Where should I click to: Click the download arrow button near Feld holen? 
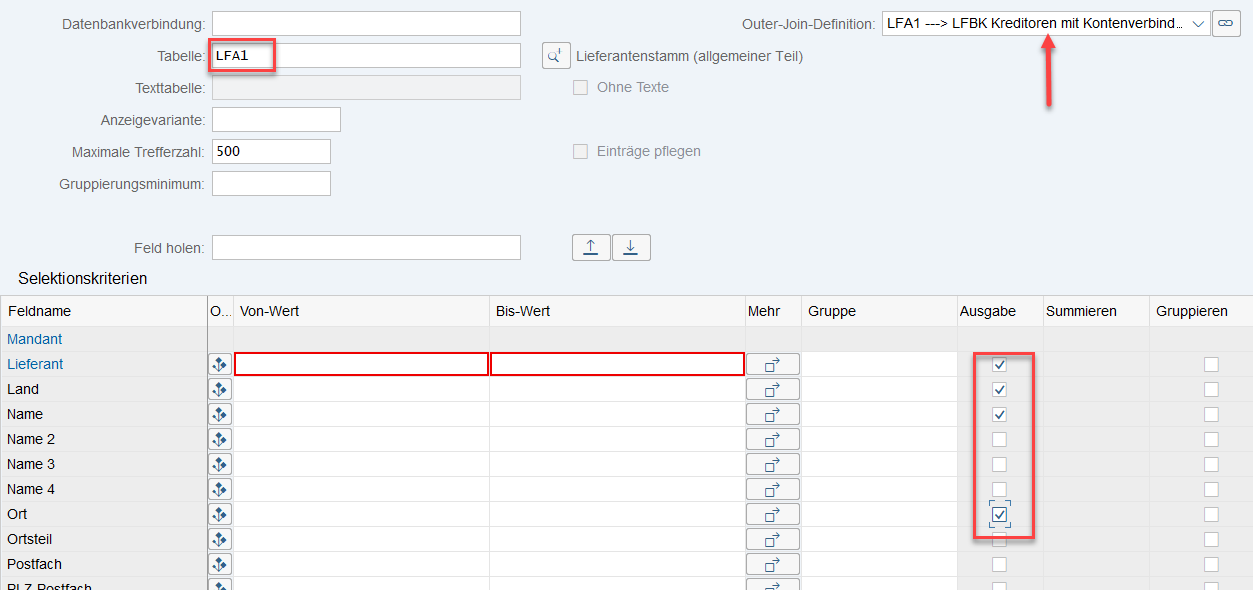coord(631,248)
